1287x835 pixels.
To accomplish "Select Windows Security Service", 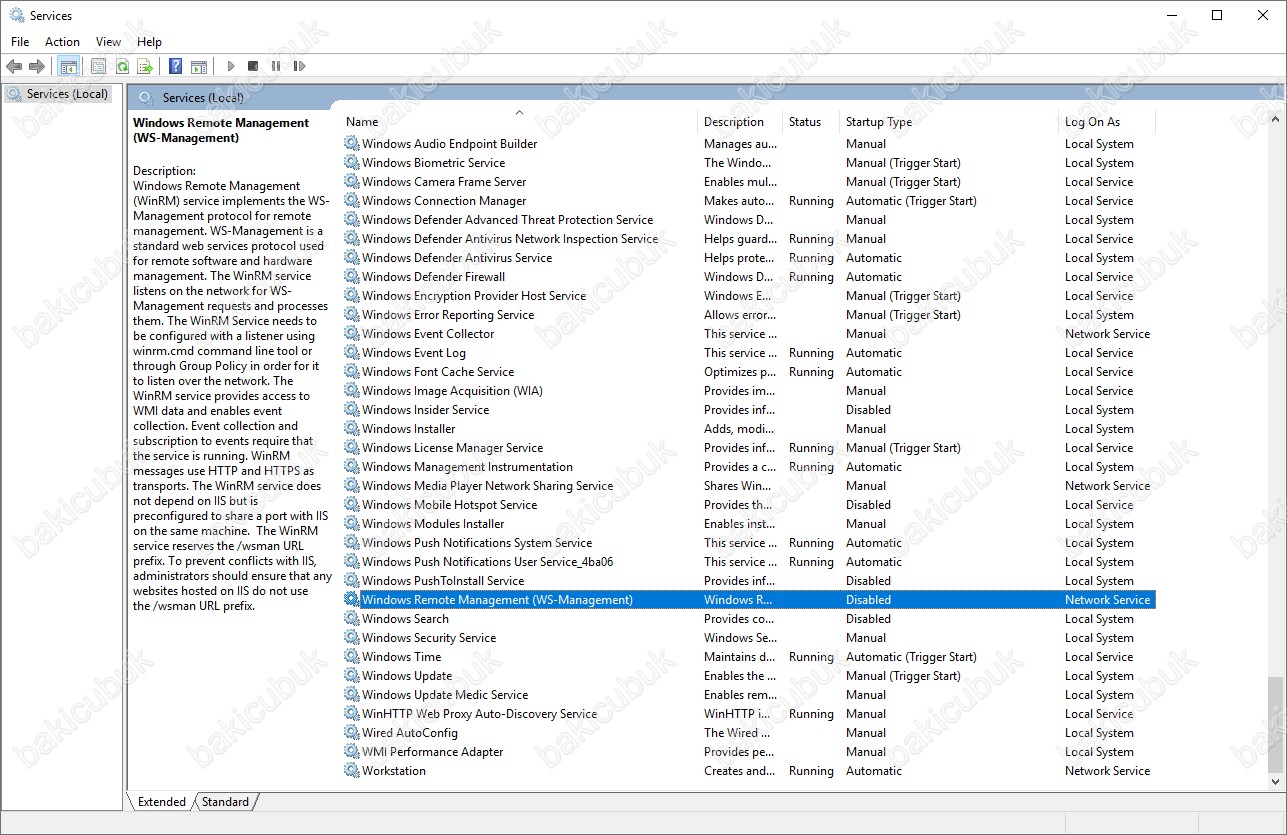I will [749, 638].
